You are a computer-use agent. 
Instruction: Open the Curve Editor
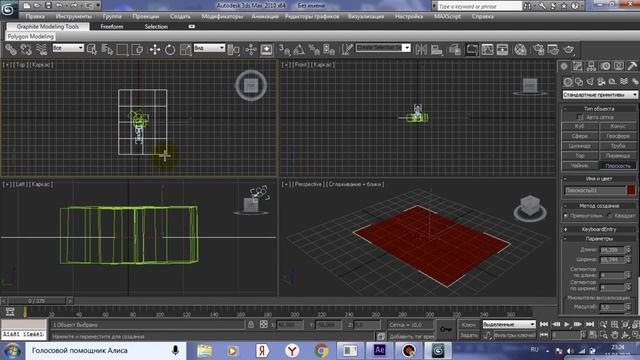(487, 50)
